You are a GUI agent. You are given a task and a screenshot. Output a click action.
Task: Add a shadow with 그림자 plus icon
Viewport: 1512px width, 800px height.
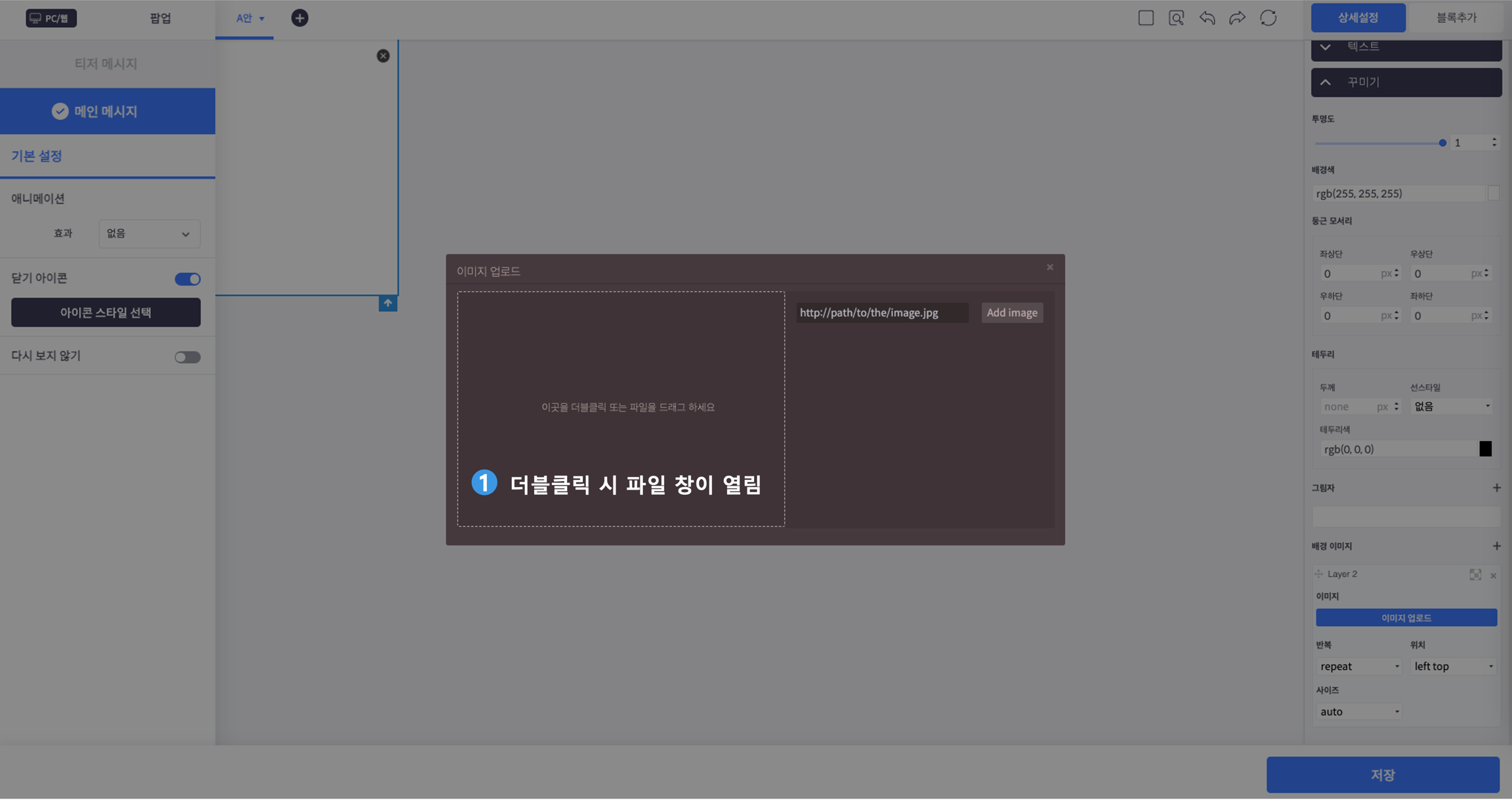(1496, 488)
